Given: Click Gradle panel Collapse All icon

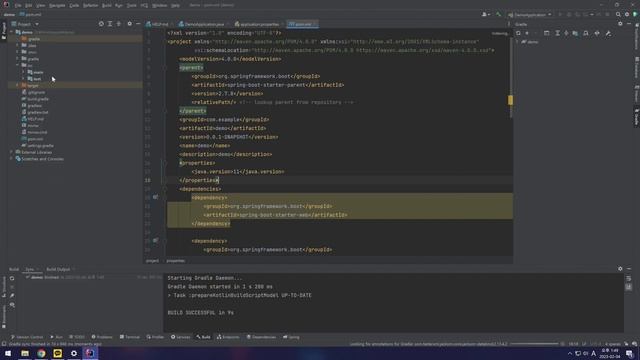Looking at the screenshot, I should tap(566, 33).
